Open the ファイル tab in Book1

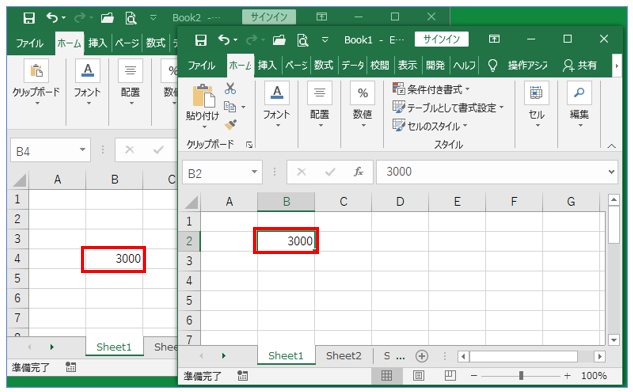[201, 65]
